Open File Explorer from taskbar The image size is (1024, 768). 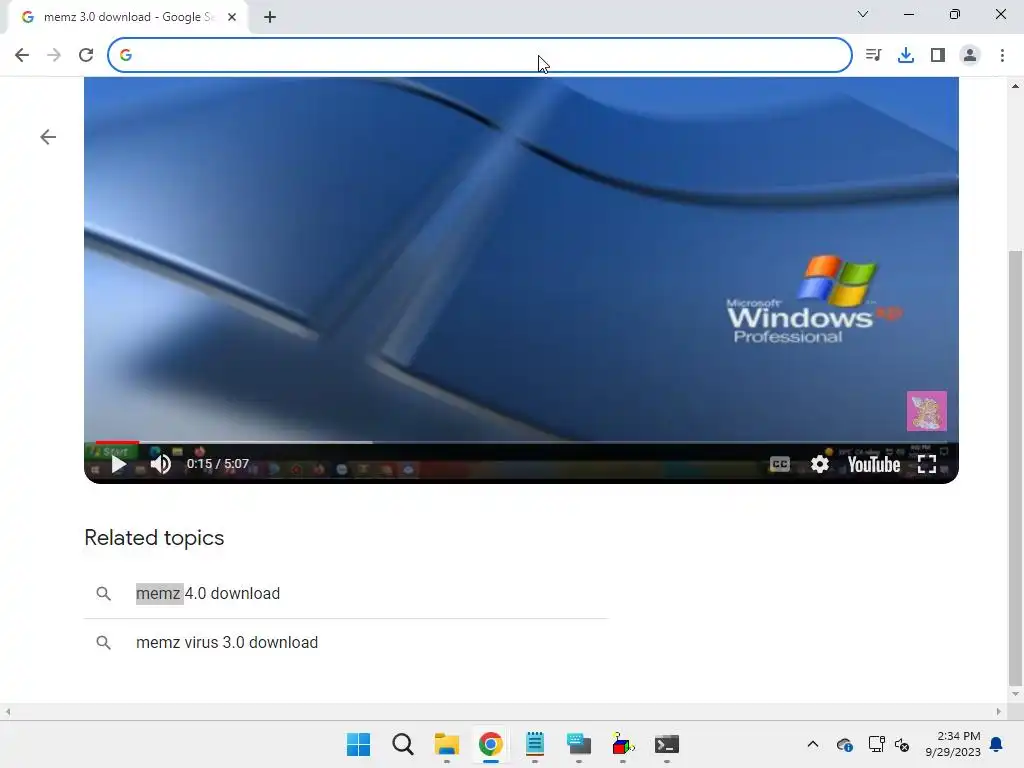click(x=447, y=744)
